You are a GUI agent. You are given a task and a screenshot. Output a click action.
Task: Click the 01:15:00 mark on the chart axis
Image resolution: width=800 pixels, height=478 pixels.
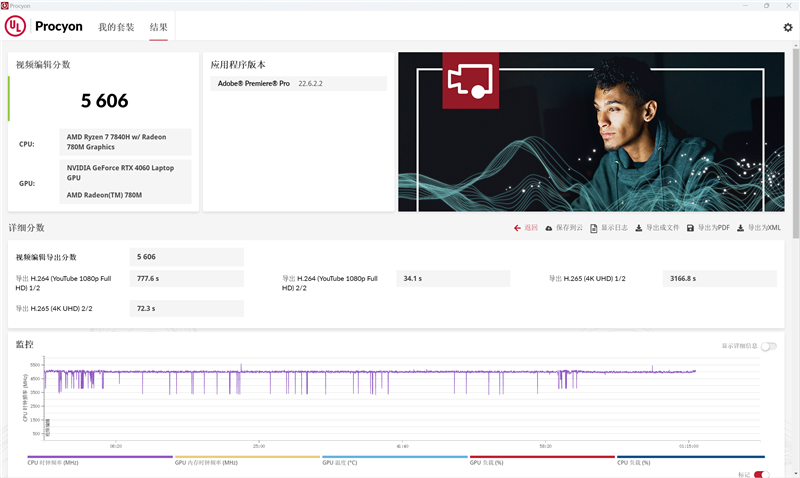688,446
